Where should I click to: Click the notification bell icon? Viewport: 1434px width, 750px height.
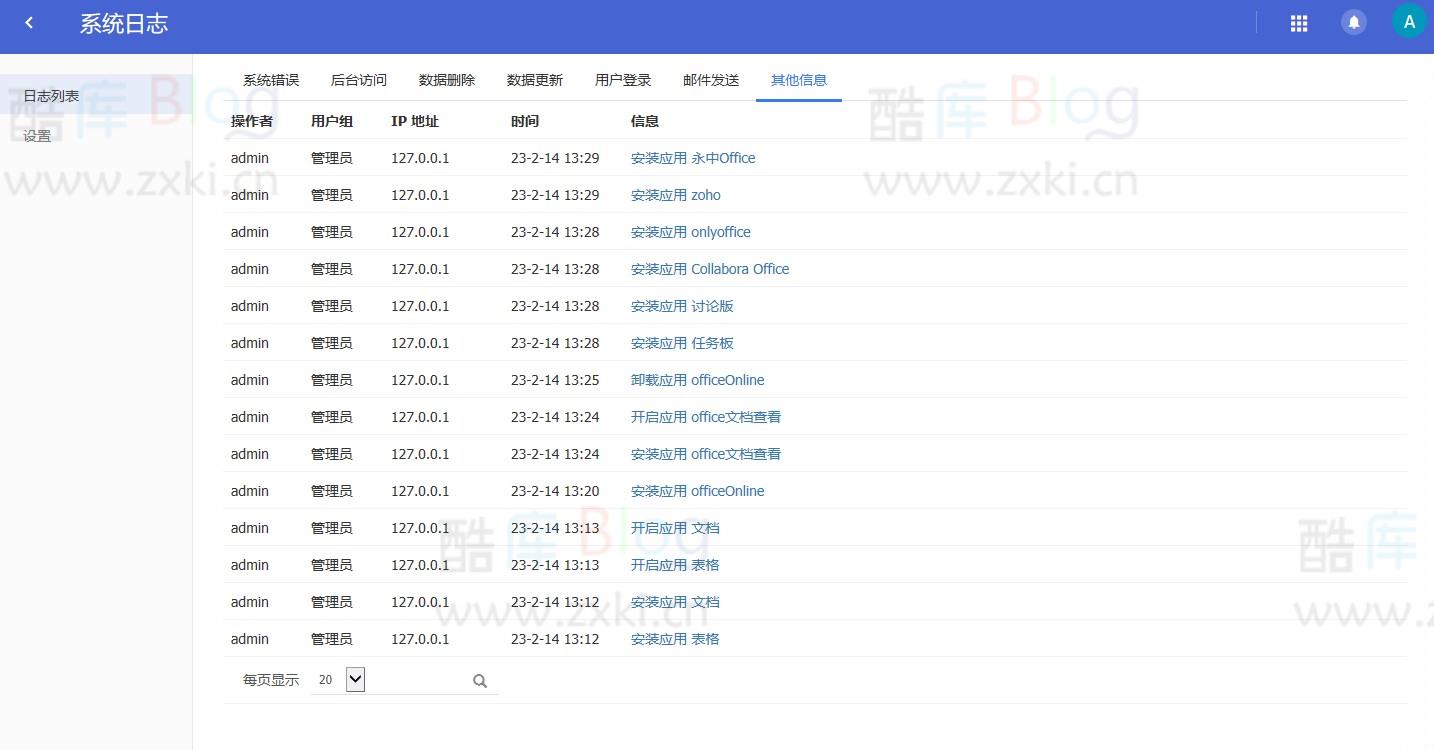pos(1353,21)
